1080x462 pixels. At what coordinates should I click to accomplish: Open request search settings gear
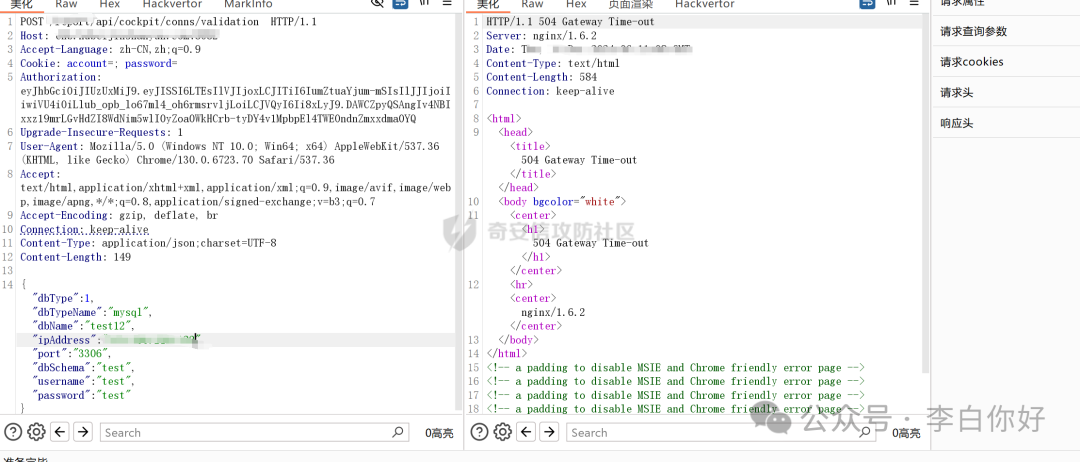[x=36, y=432]
